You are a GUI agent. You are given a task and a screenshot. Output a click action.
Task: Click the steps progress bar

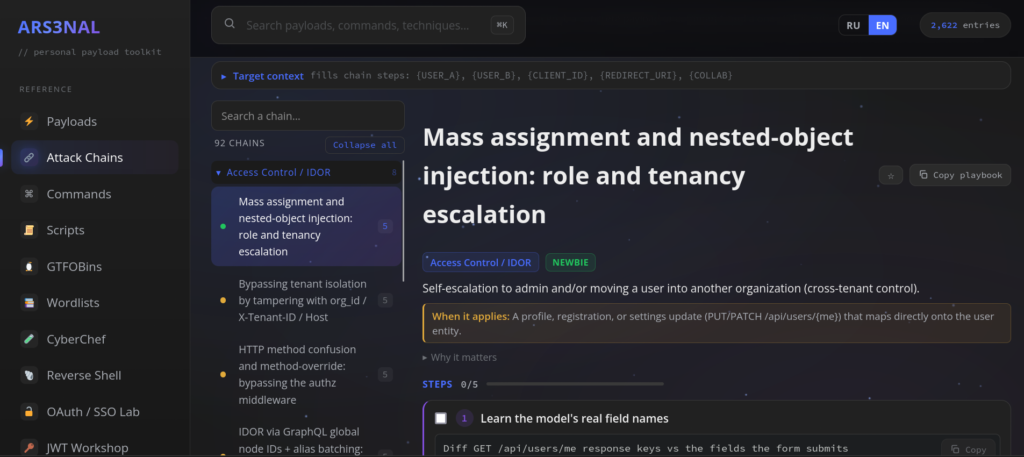(x=575, y=384)
